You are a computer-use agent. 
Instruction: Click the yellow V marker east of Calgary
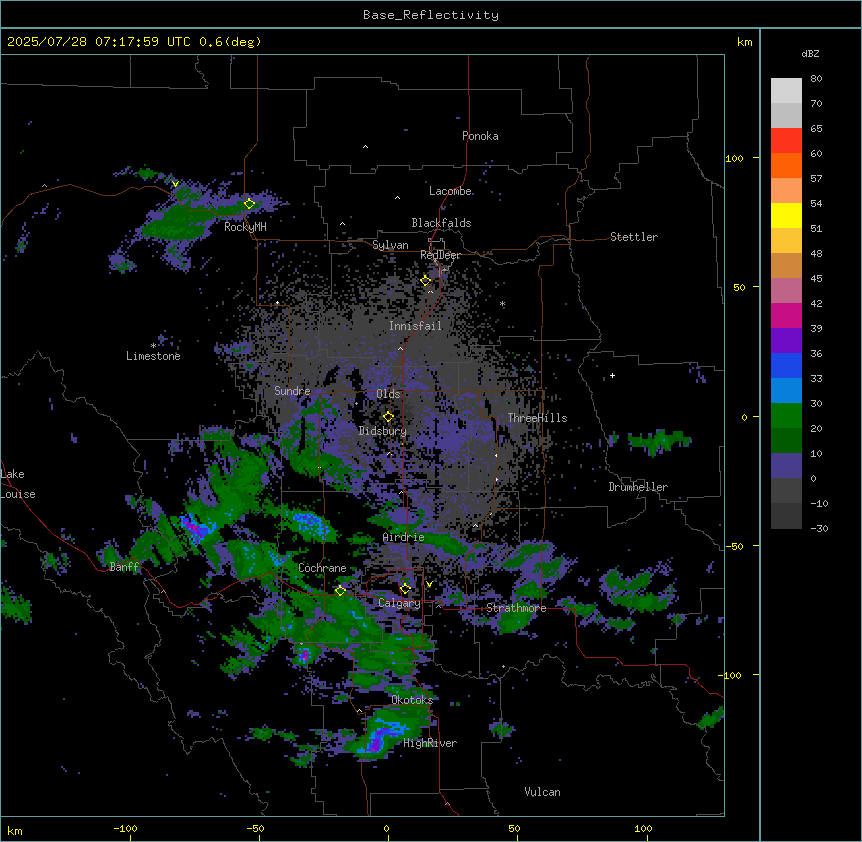tap(429, 584)
